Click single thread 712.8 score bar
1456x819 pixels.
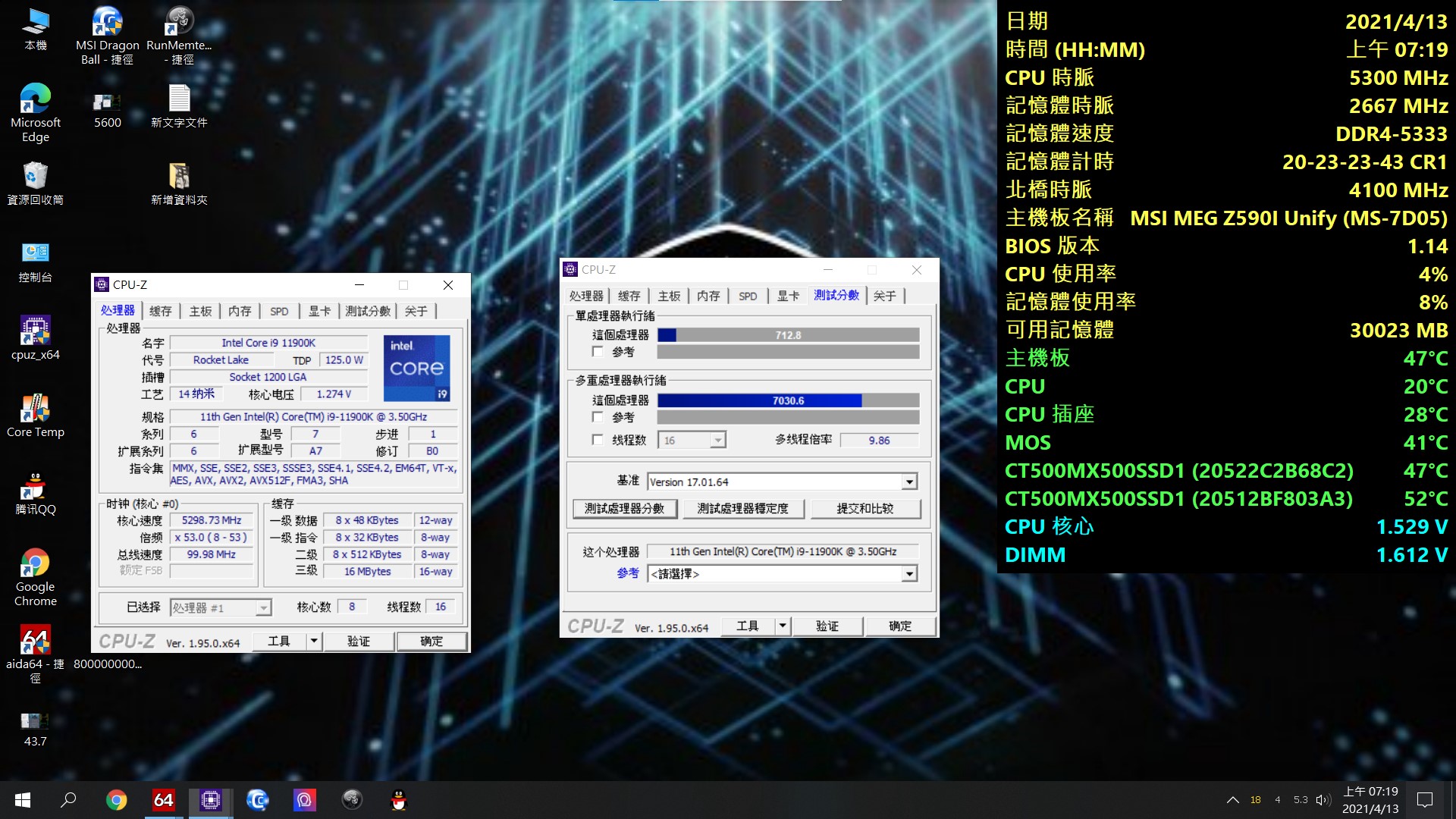pyautogui.click(x=789, y=335)
